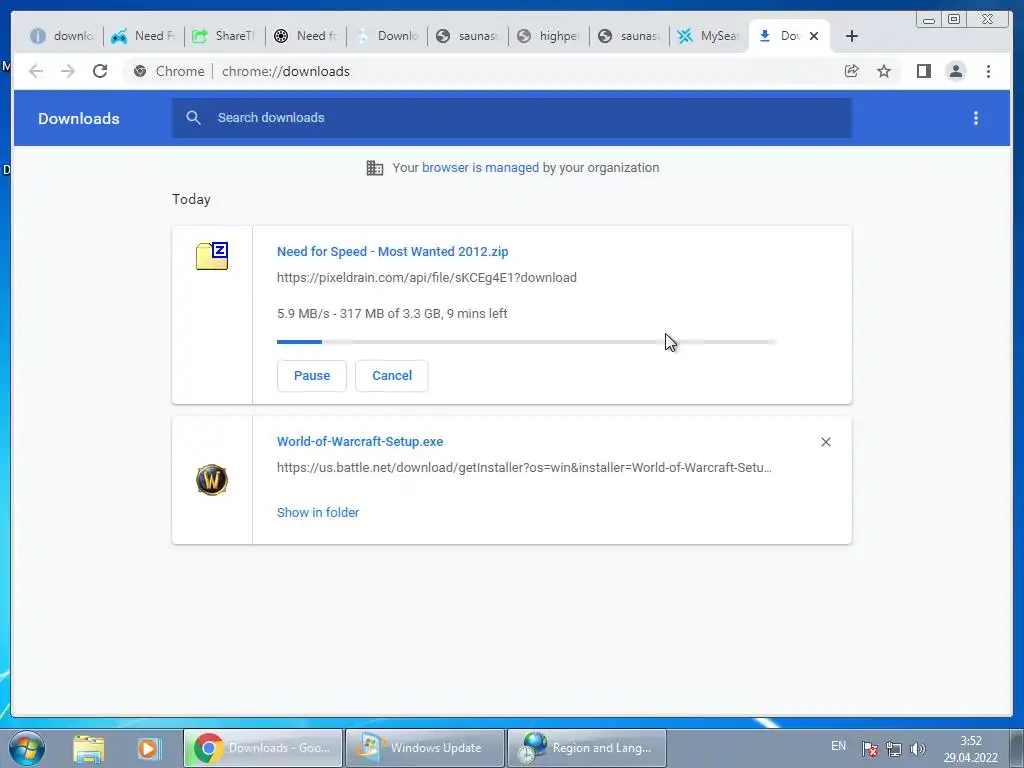Image resolution: width=1024 pixels, height=768 pixels.
Task: Open the Region and Language taskbar window
Action: coord(587,748)
